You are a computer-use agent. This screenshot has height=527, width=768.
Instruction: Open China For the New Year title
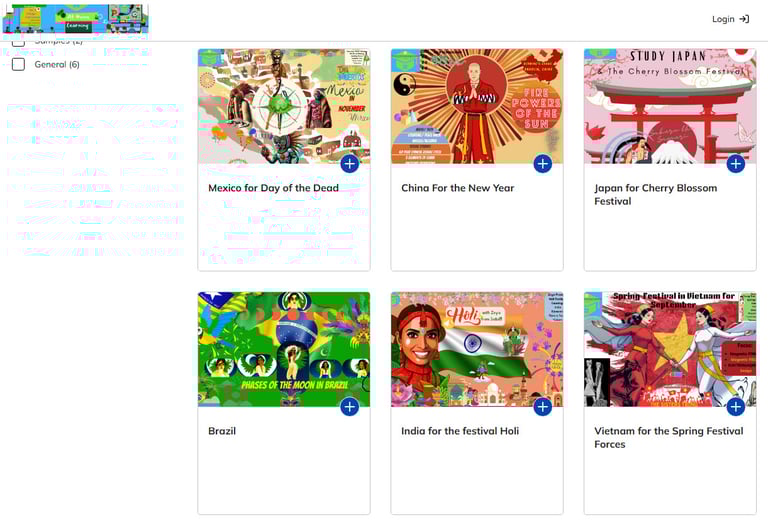[x=457, y=188]
